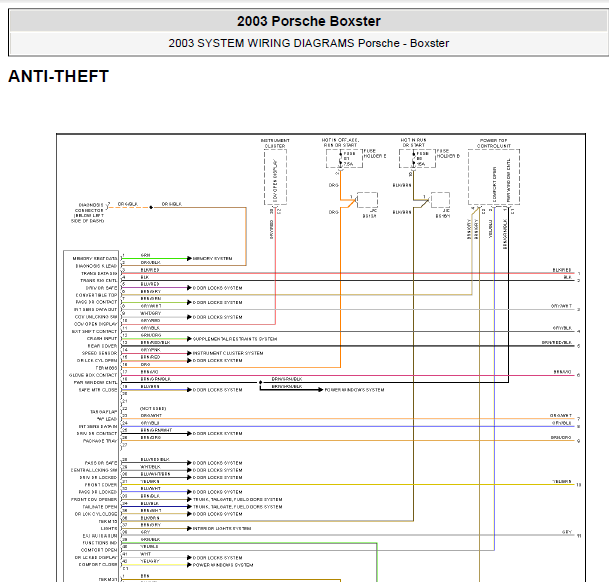Select the ANTI-THEFT section heading
Image resolution: width=609 pixels, height=582 pixels.
point(58,76)
